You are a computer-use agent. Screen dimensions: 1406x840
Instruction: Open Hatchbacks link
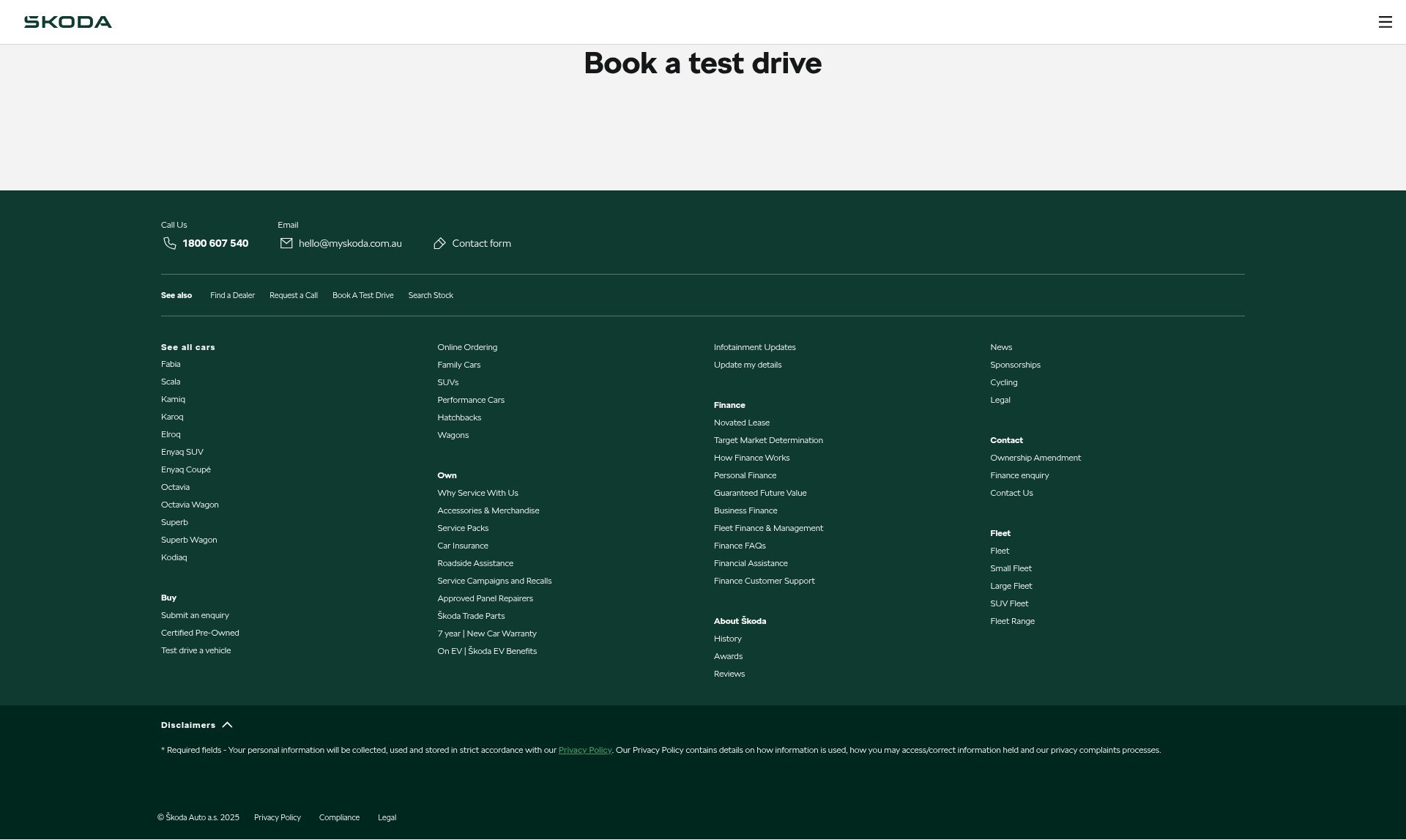pos(459,418)
